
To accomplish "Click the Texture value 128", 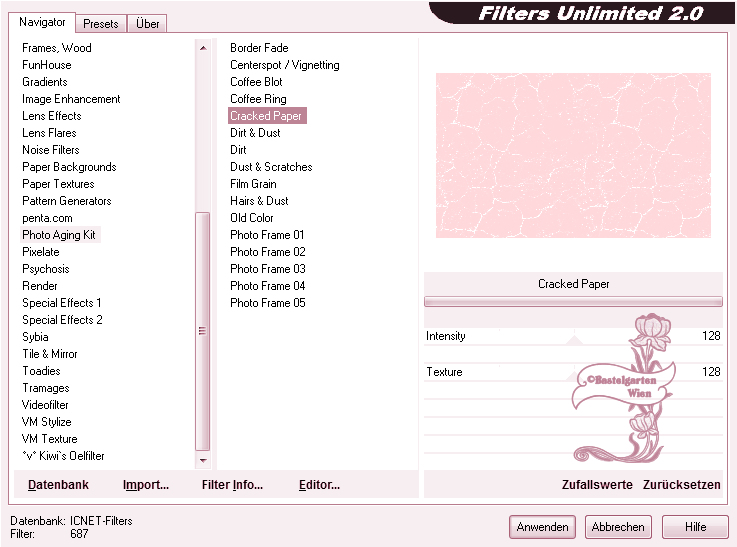I will point(711,372).
